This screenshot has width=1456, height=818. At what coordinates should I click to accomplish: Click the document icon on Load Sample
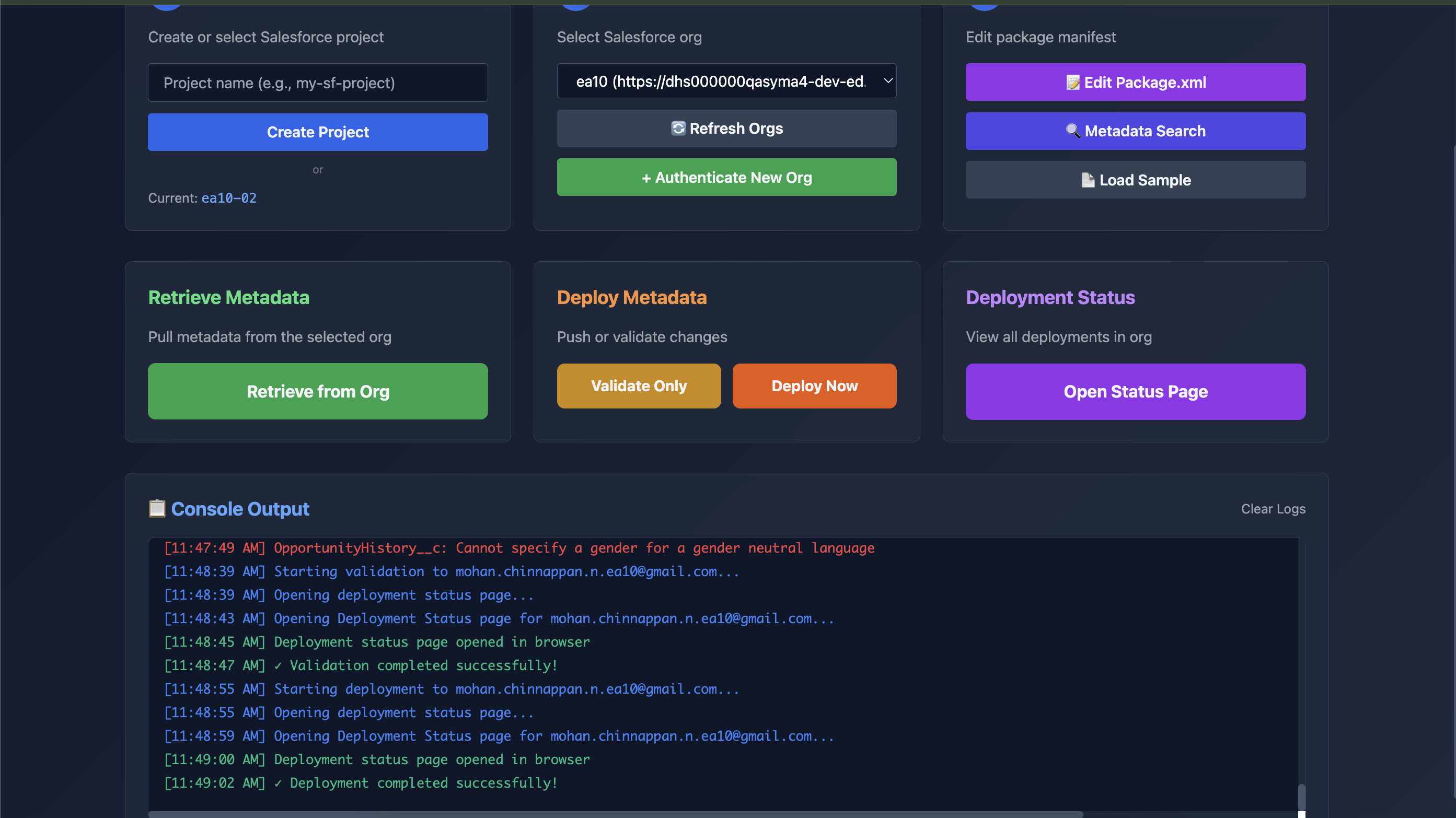1088,180
